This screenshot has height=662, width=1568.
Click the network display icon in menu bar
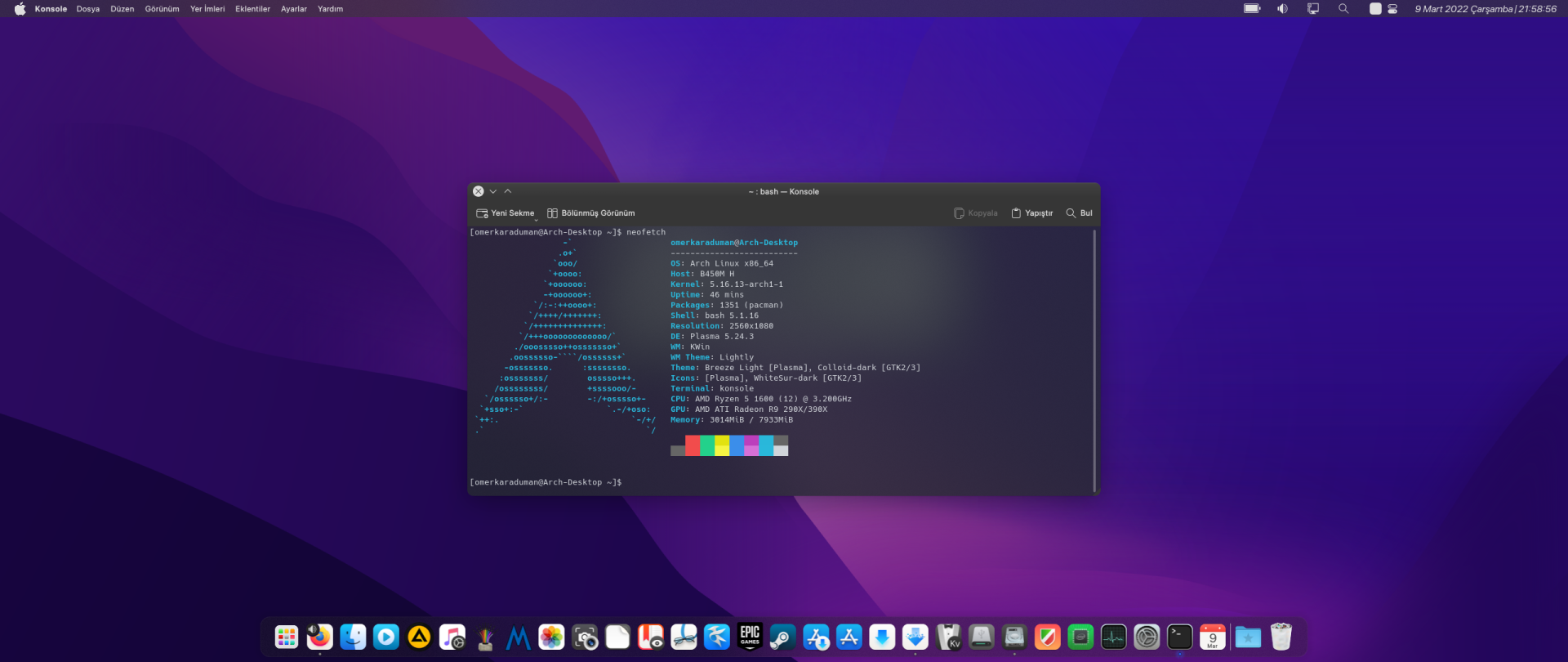(x=1313, y=9)
